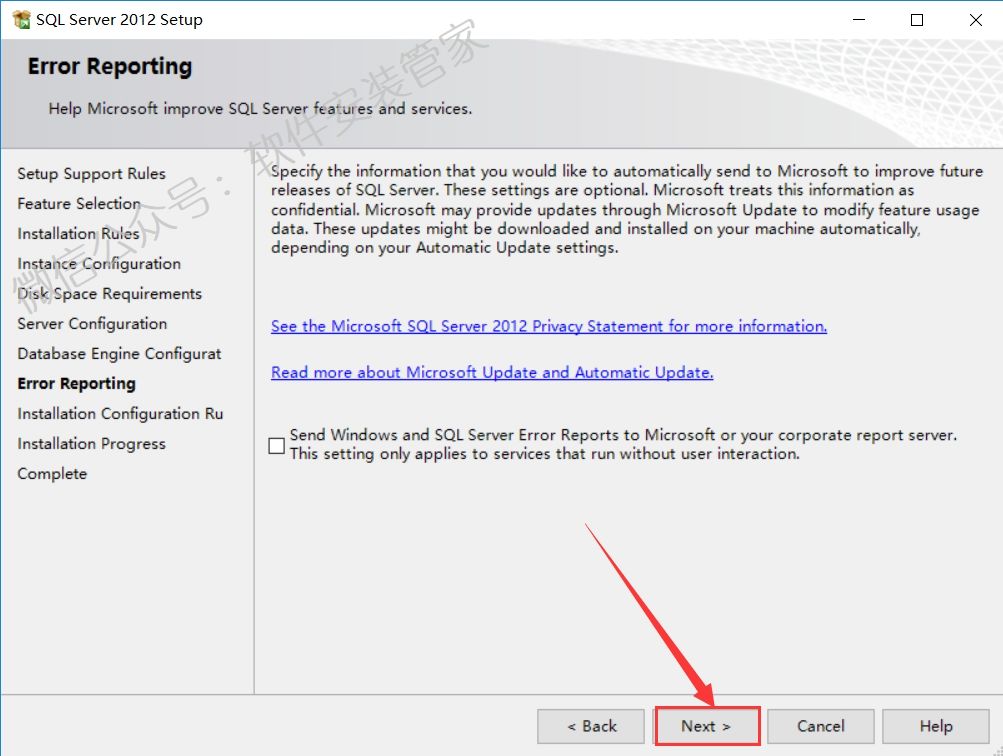The width and height of the screenshot is (1003, 756).
Task: Click the 'Specify the information' description paragraph
Action: click(627, 209)
